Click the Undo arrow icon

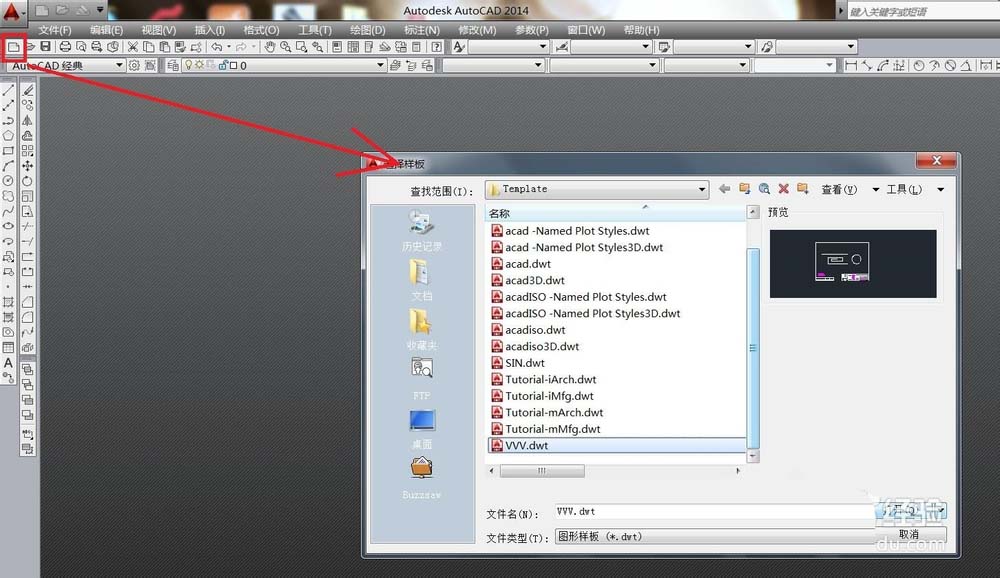tap(217, 47)
